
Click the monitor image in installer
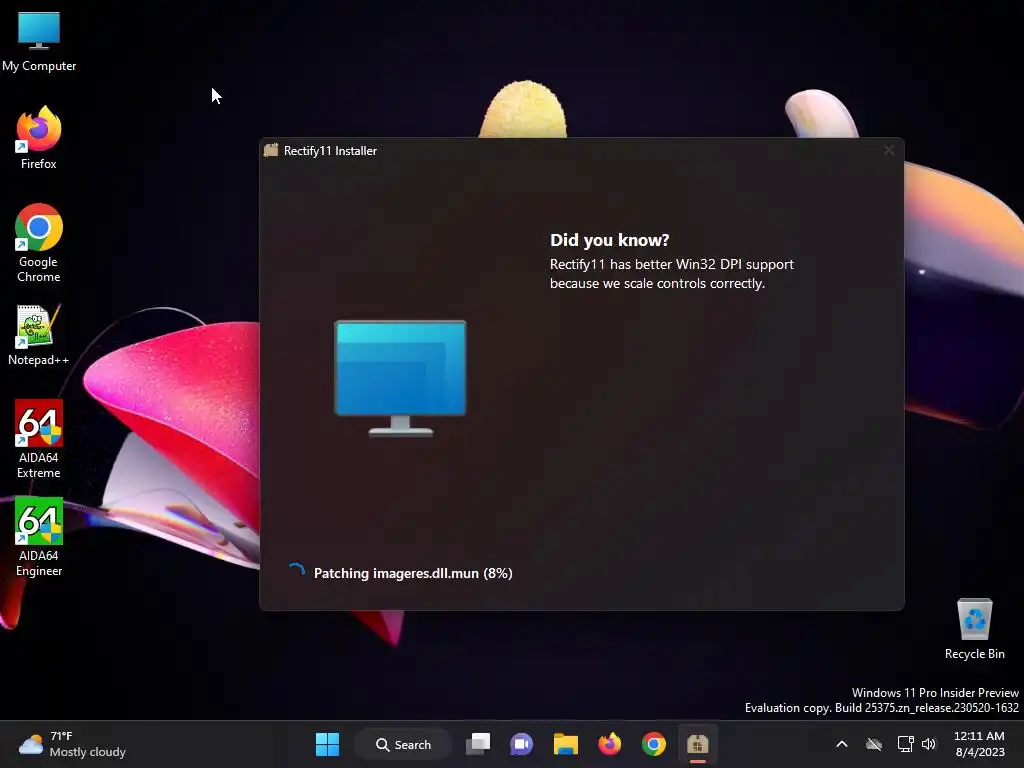(x=400, y=377)
